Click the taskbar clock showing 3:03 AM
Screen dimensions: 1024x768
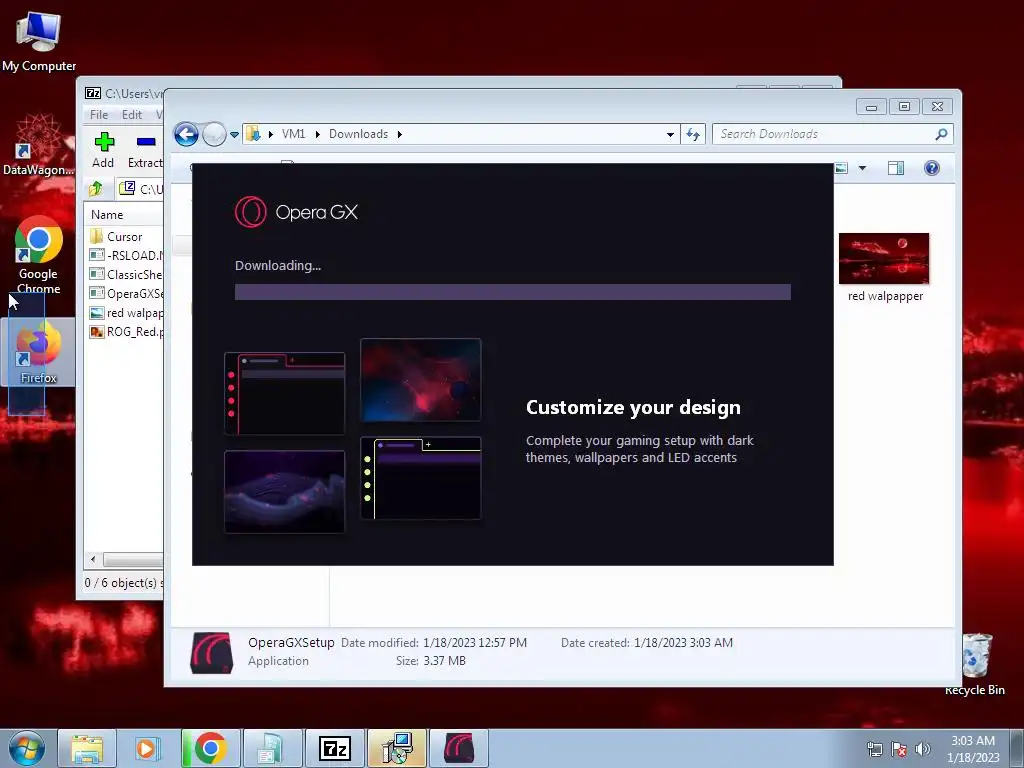point(973,749)
